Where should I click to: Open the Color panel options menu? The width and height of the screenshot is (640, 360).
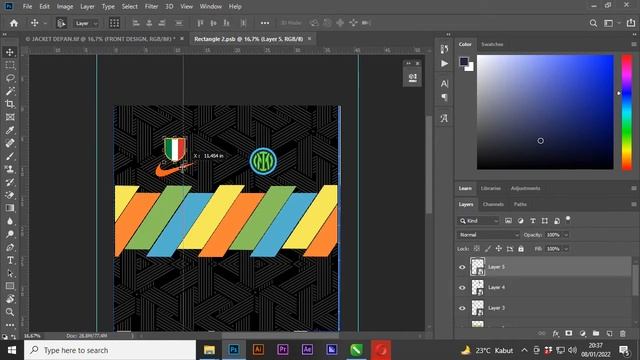tap(633, 44)
